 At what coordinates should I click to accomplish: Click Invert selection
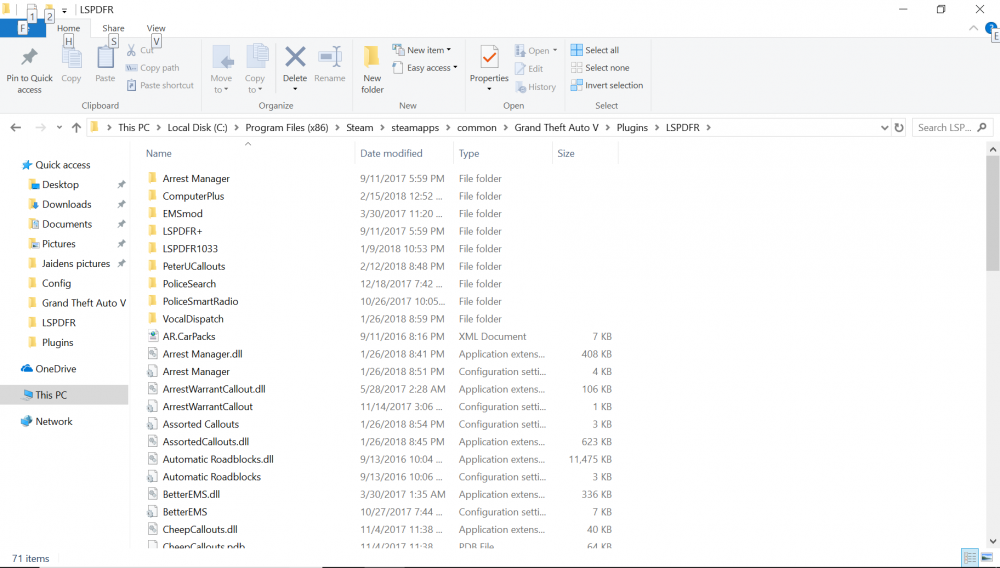pyautogui.click(x=607, y=85)
